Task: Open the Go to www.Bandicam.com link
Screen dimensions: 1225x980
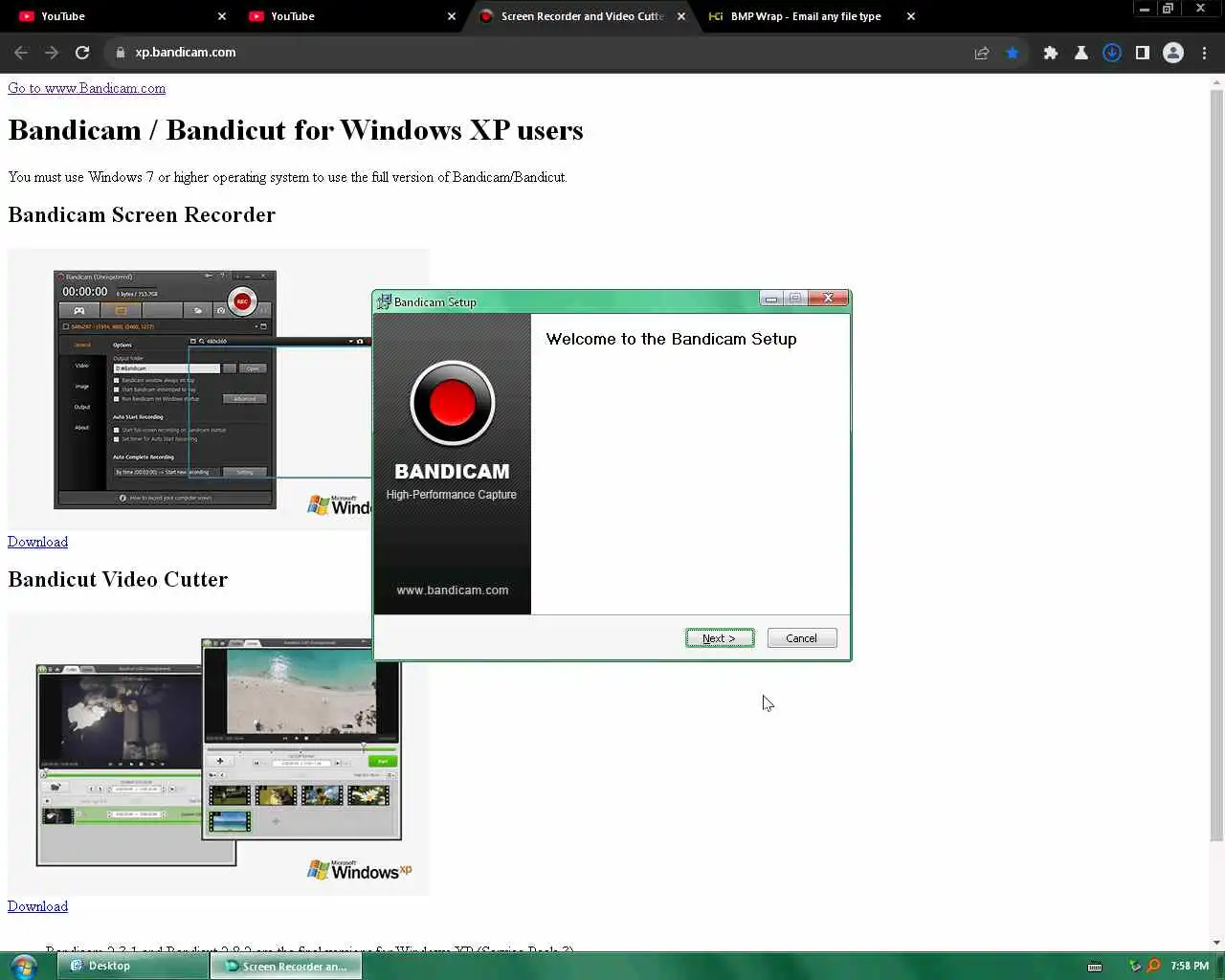Action: coord(86,88)
